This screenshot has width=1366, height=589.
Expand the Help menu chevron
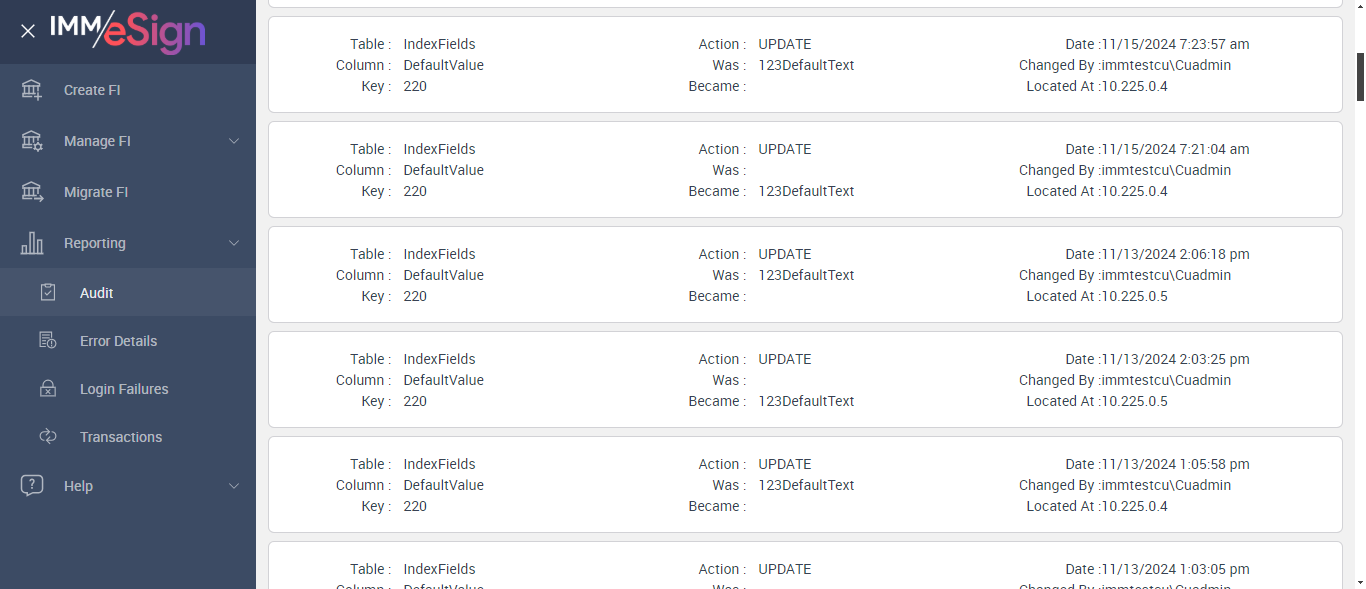234,486
